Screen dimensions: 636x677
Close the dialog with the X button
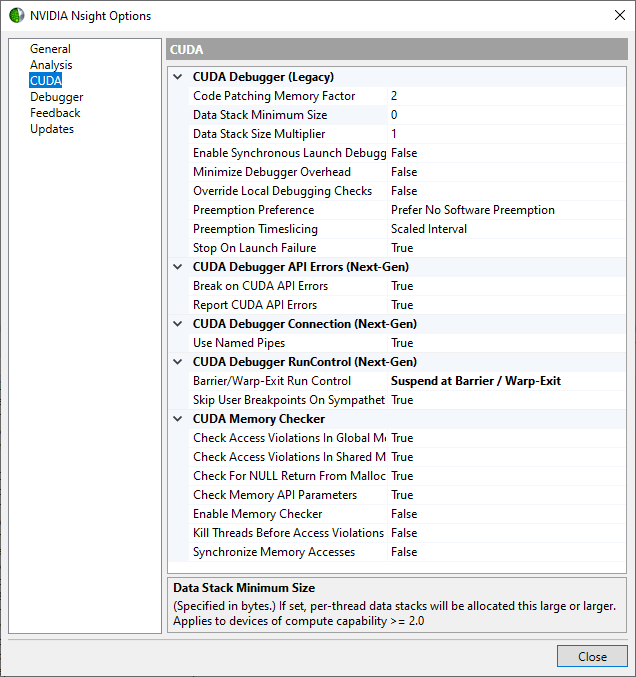pos(620,15)
